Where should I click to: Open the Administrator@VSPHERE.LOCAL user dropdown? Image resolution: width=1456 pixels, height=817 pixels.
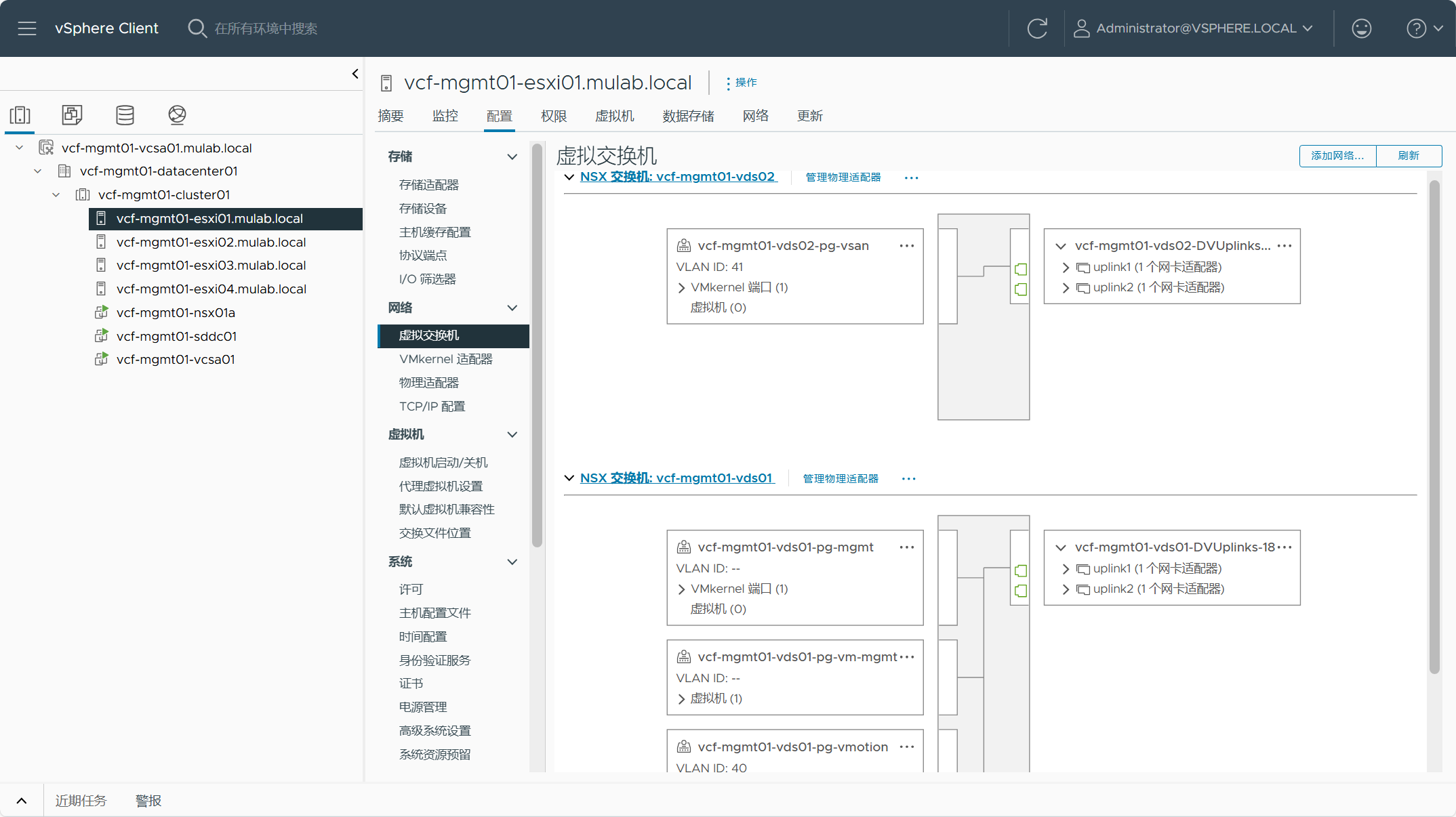point(1194,28)
